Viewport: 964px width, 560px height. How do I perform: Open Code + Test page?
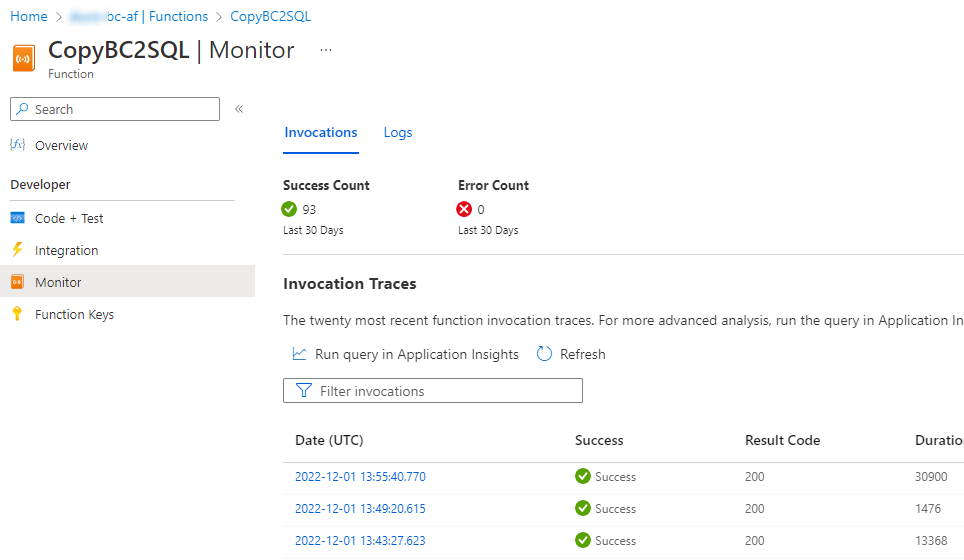pos(69,218)
